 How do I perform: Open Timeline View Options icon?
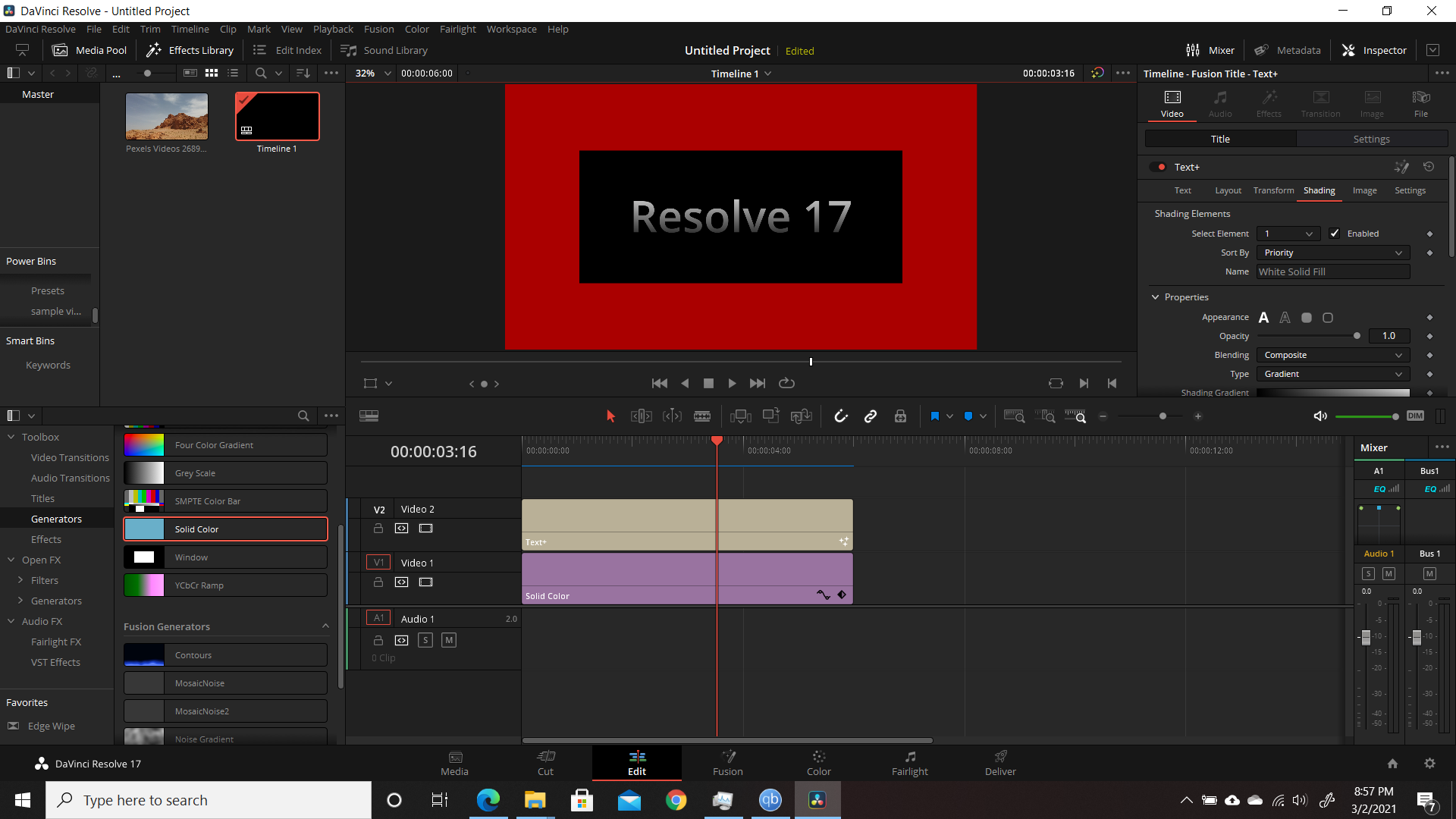click(x=369, y=416)
